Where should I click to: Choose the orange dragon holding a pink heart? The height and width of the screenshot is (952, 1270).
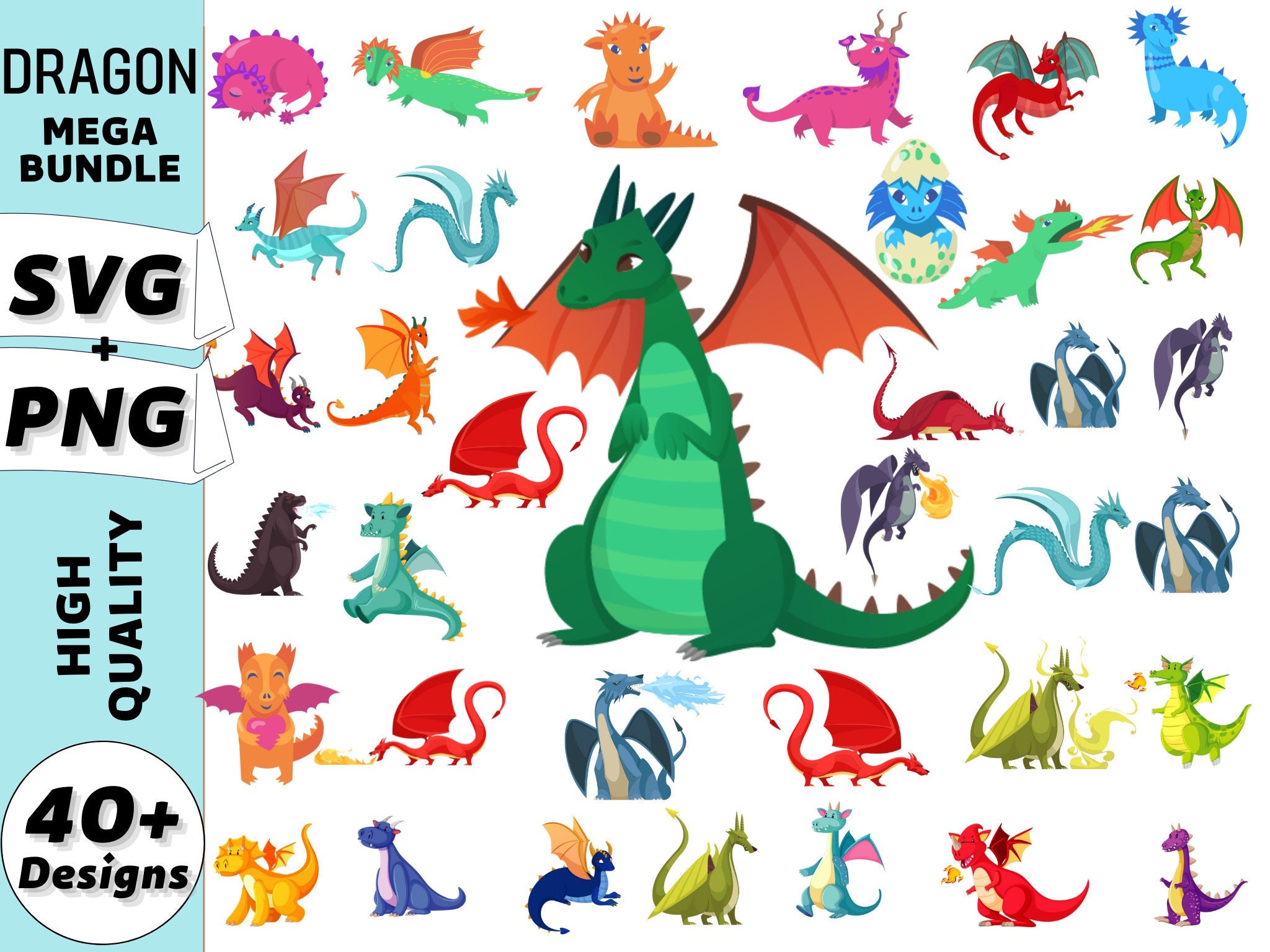pyautogui.click(x=268, y=713)
